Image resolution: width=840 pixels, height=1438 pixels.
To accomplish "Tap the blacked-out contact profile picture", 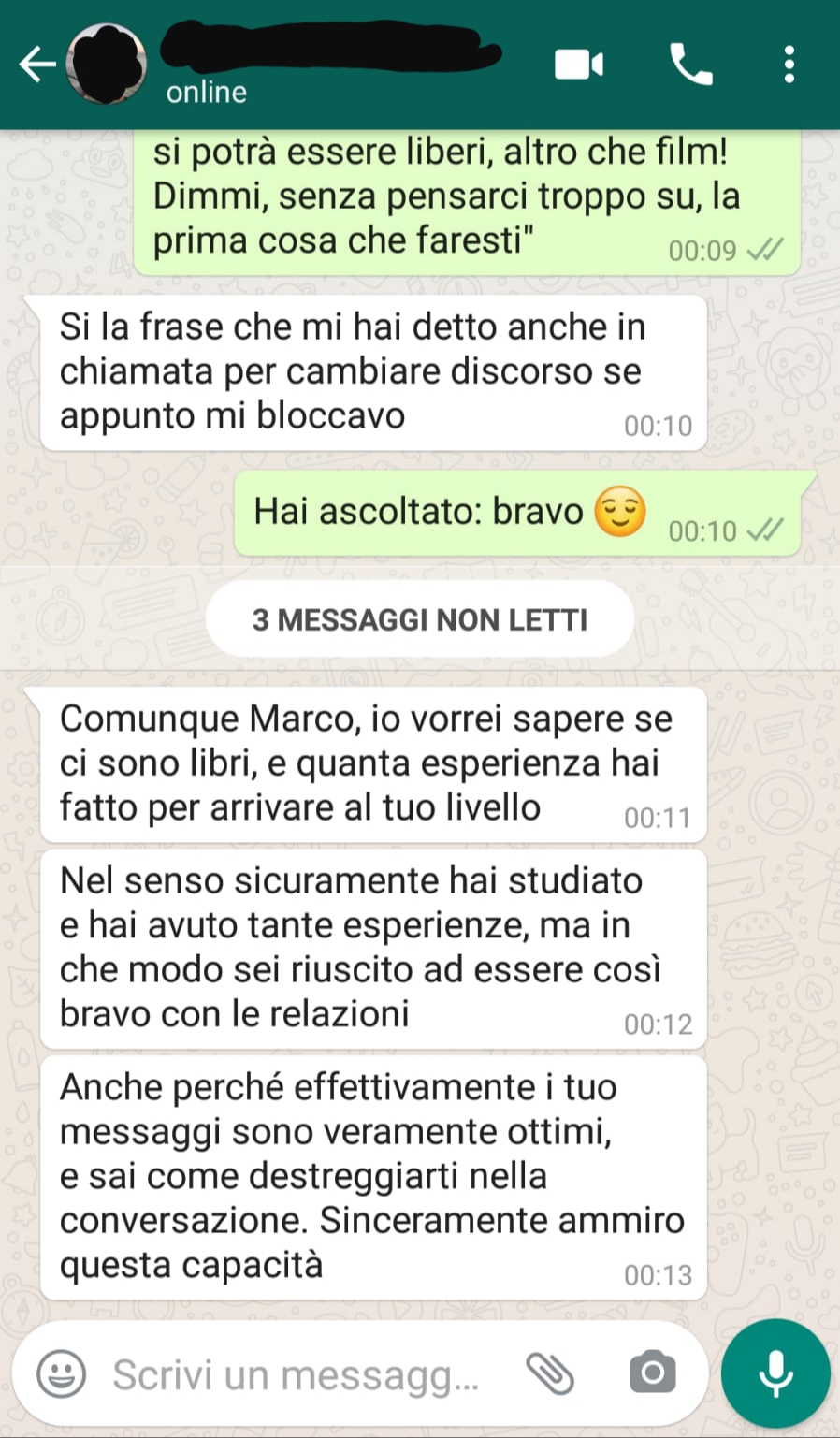I will 107,64.
